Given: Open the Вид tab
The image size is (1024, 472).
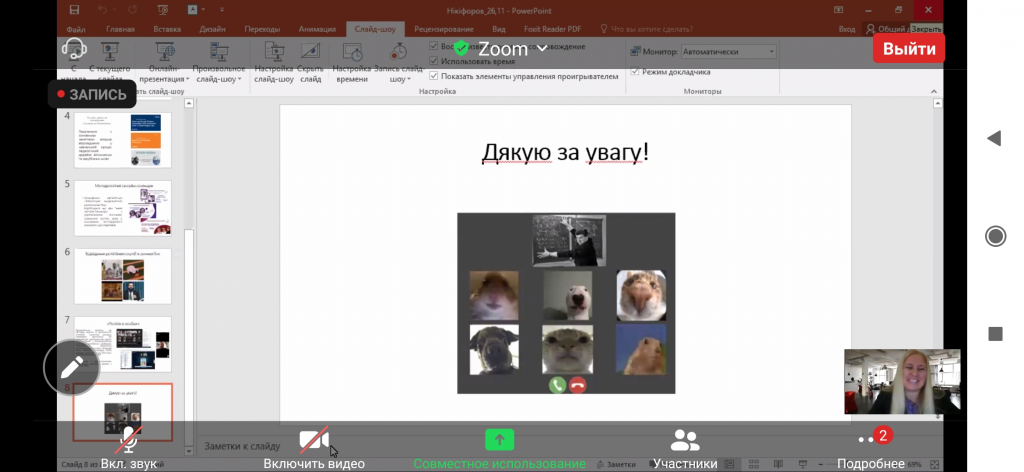Looking at the screenshot, I should (x=499, y=29).
